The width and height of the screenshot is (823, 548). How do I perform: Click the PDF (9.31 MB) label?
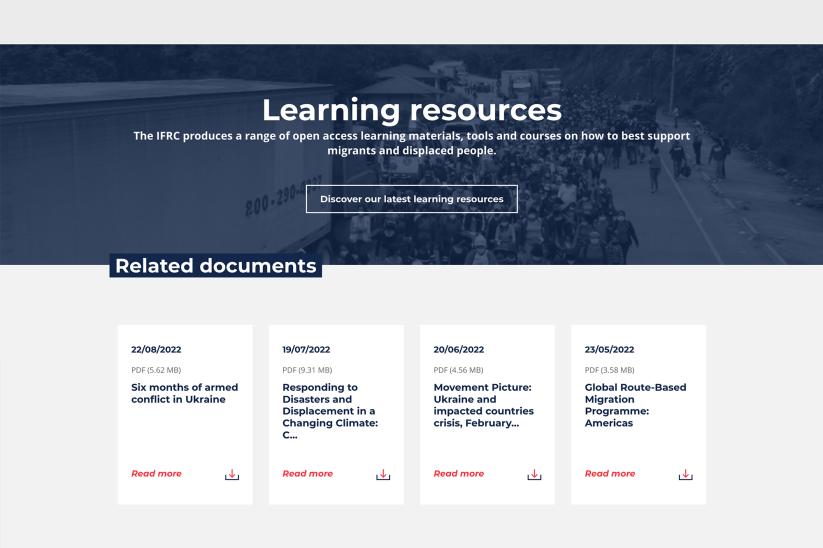(x=307, y=370)
